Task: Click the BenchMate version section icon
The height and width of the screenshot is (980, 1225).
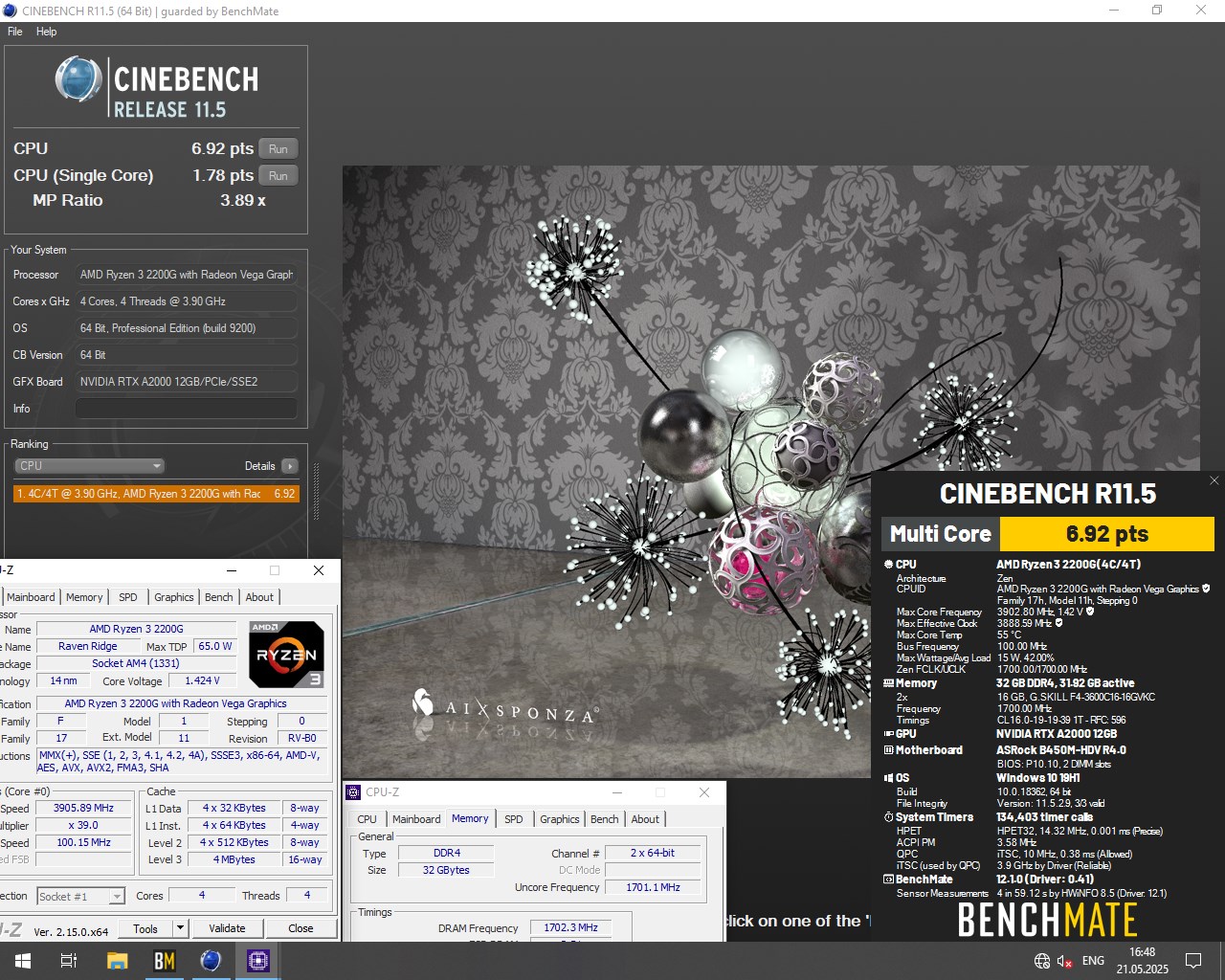Action: (888, 880)
